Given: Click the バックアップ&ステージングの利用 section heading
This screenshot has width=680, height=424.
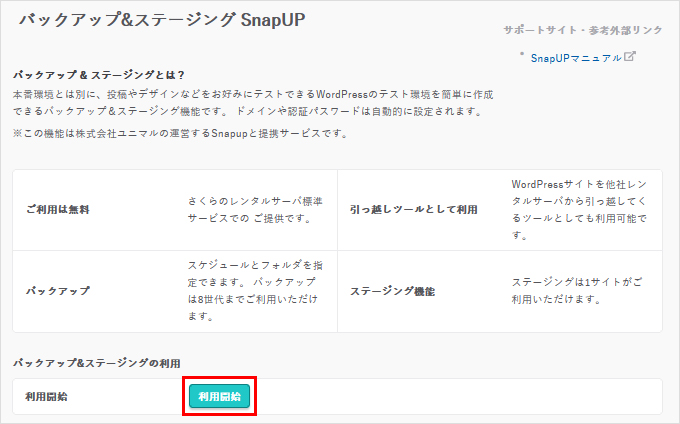Looking at the screenshot, I should click(96, 362).
